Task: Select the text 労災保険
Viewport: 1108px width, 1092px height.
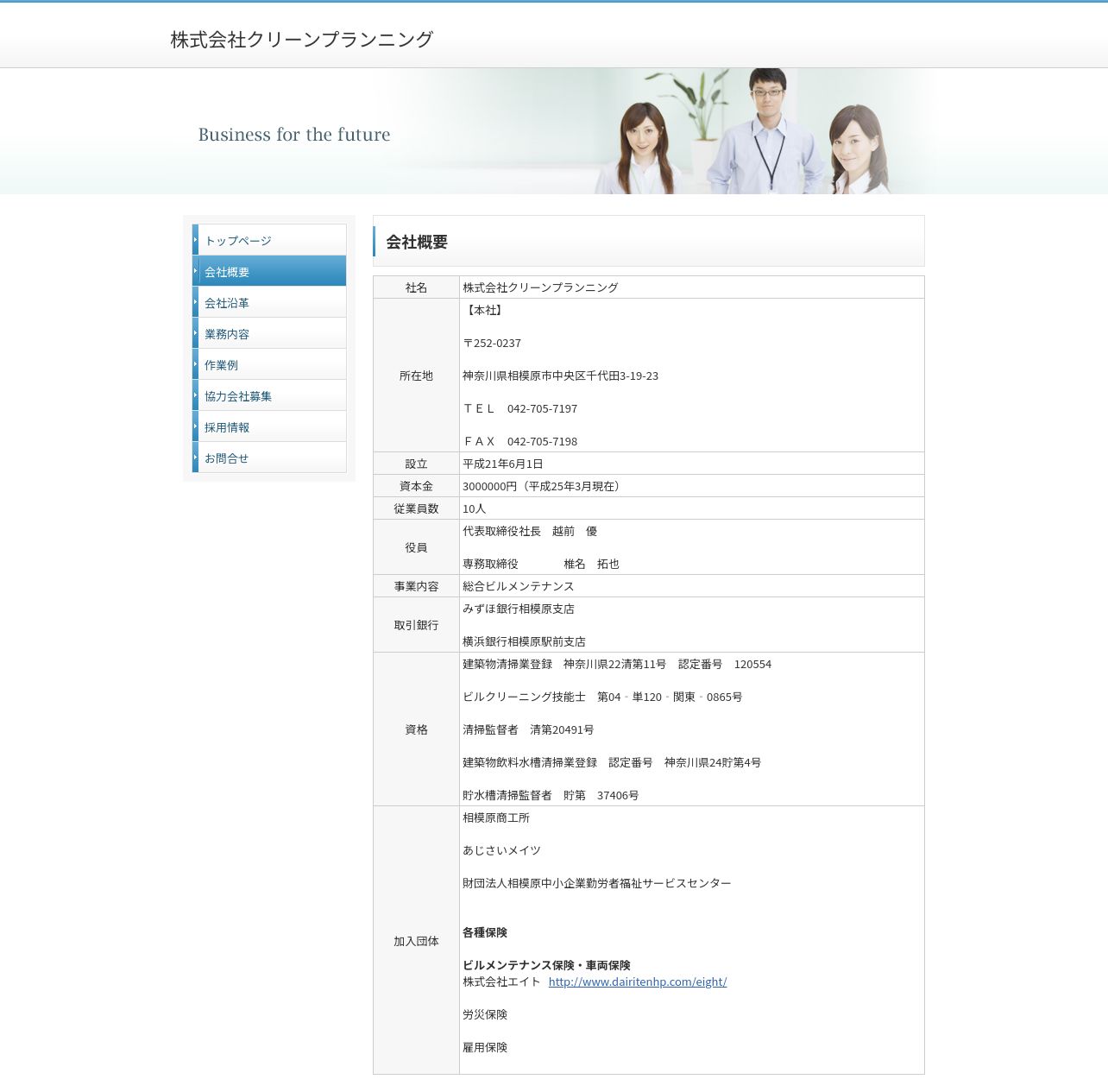Action: [485, 1014]
